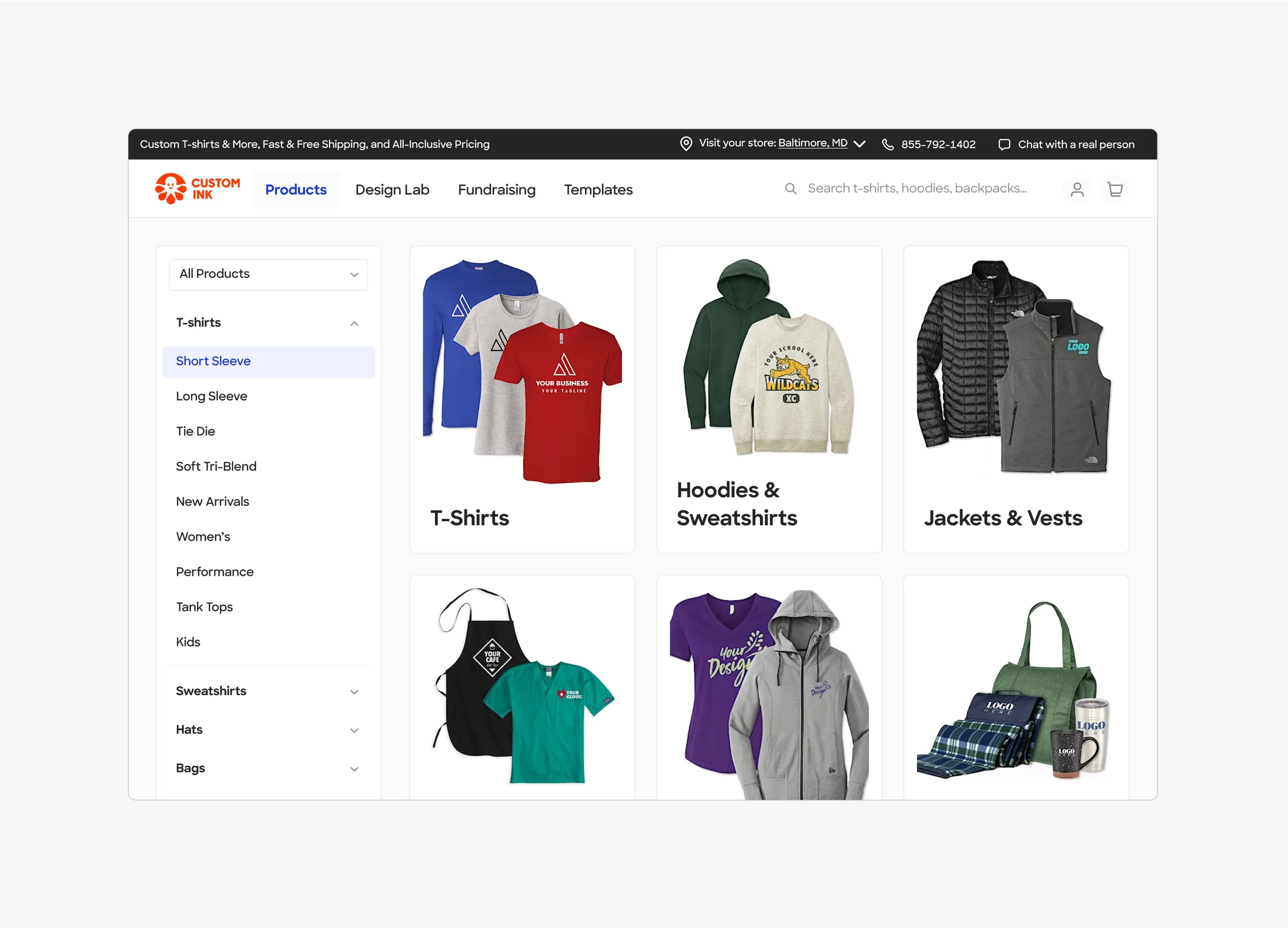
Task: Go to Design Lab
Action: pos(392,189)
